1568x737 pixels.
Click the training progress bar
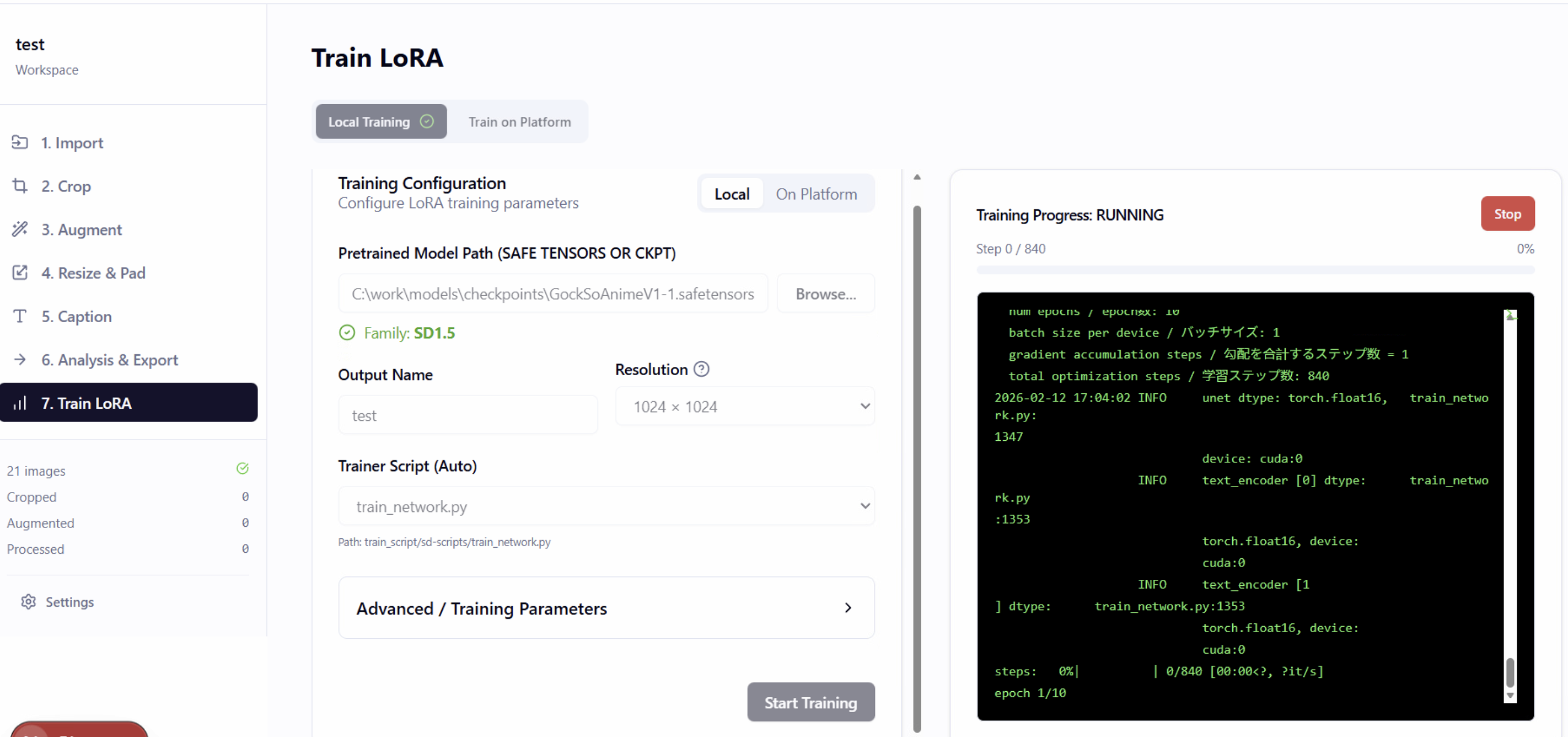(1254, 269)
